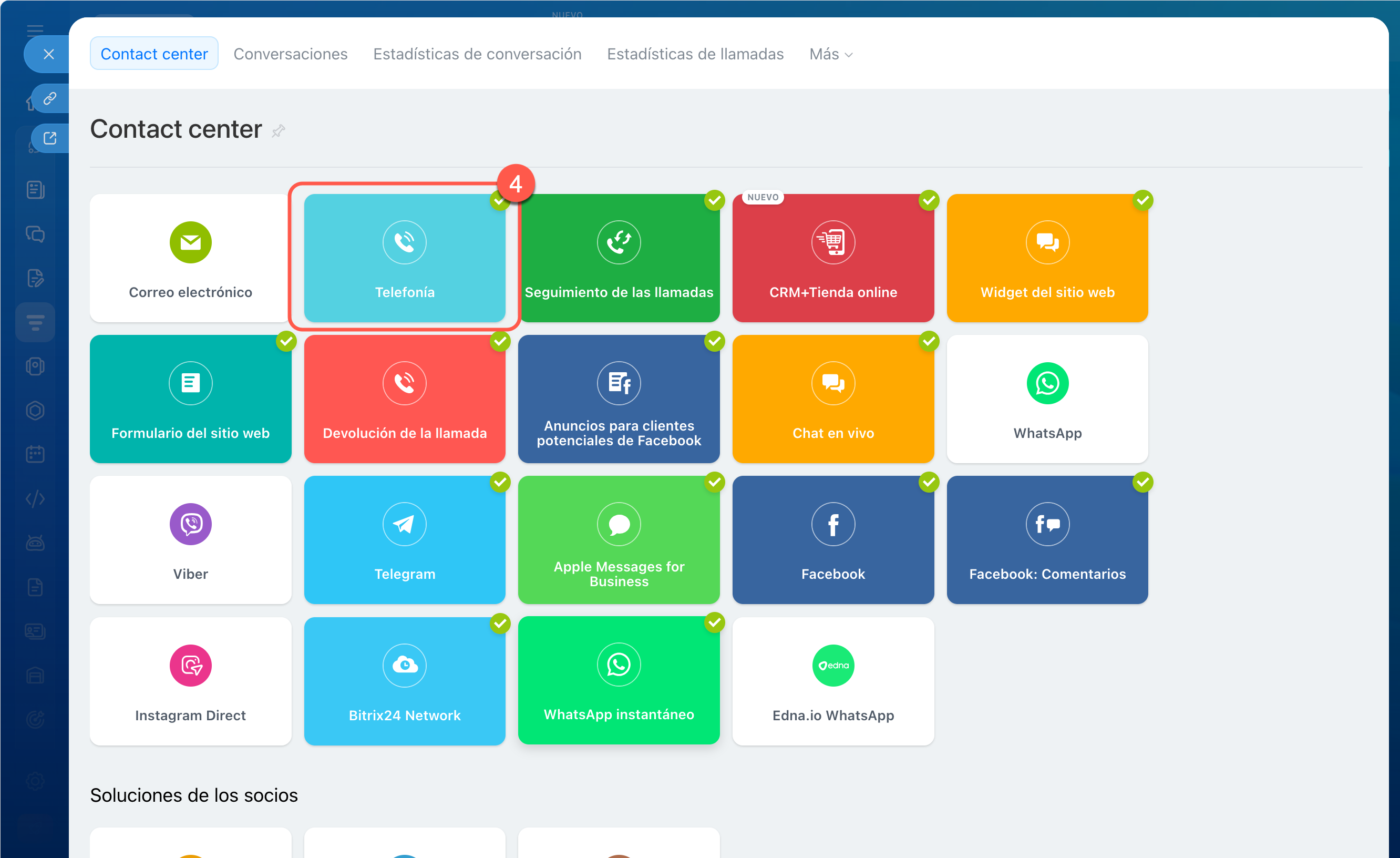This screenshot has width=1400, height=858.
Task: Open the Telefonía channel tile
Action: (405, 259)
